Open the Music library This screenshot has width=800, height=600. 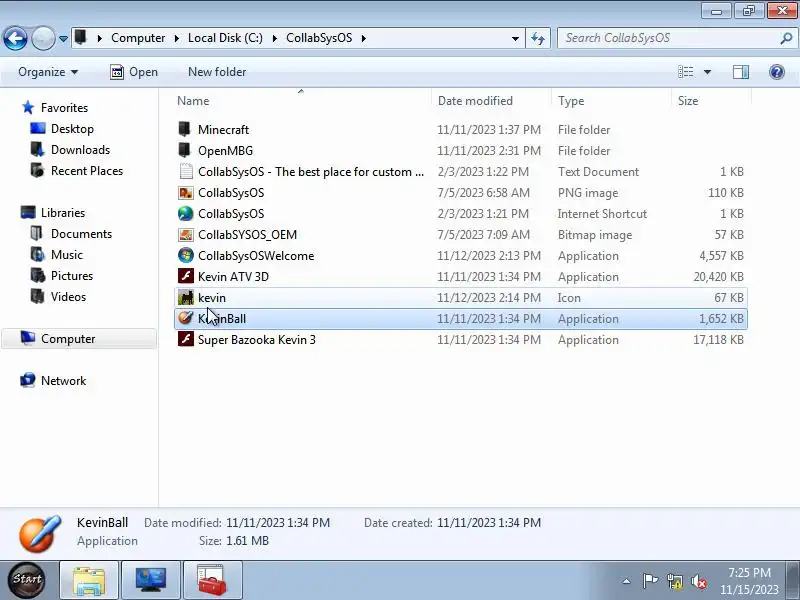tap(56, 255)
